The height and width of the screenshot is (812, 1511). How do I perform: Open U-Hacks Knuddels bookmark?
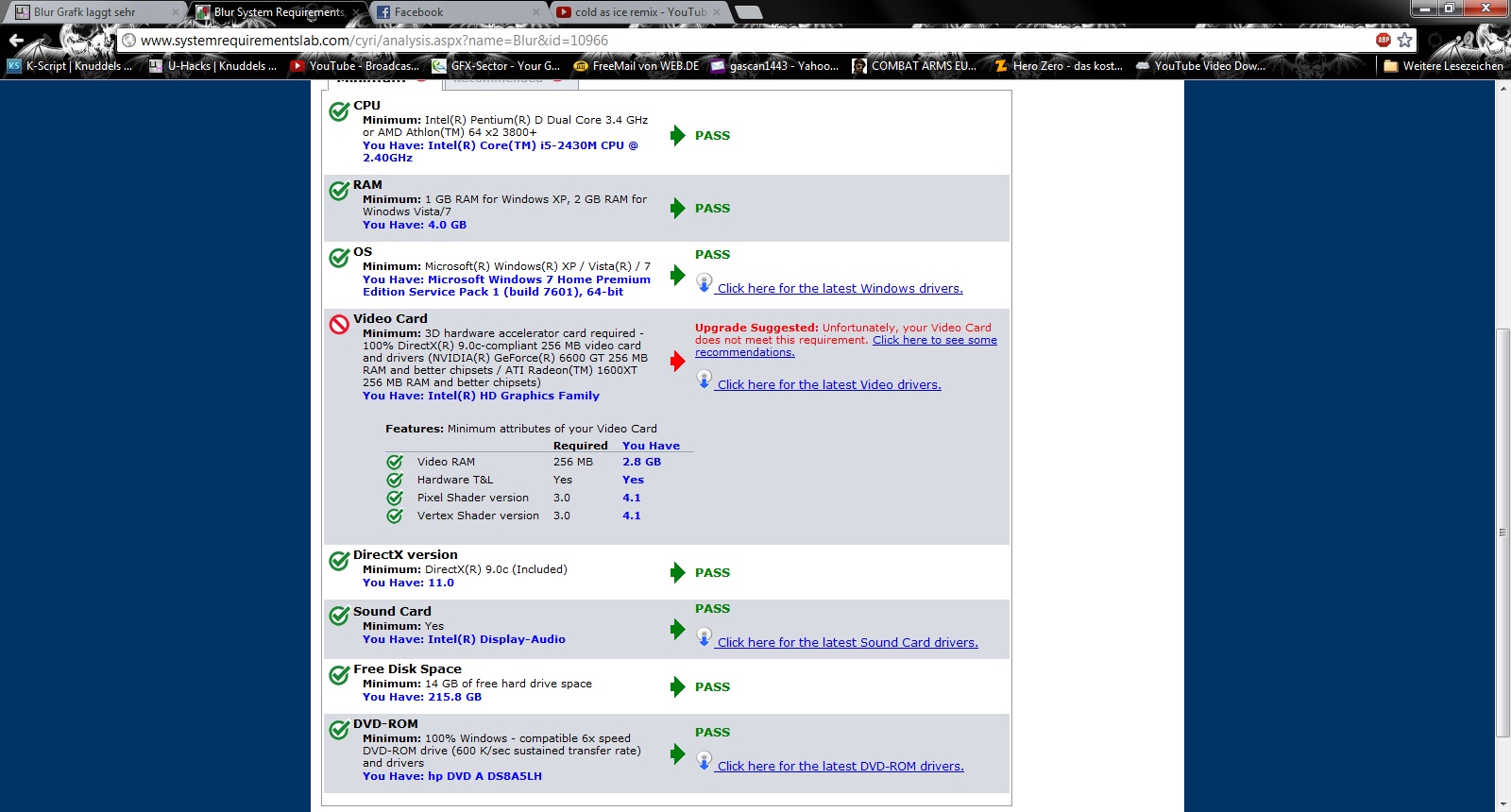tap(213, 66)
